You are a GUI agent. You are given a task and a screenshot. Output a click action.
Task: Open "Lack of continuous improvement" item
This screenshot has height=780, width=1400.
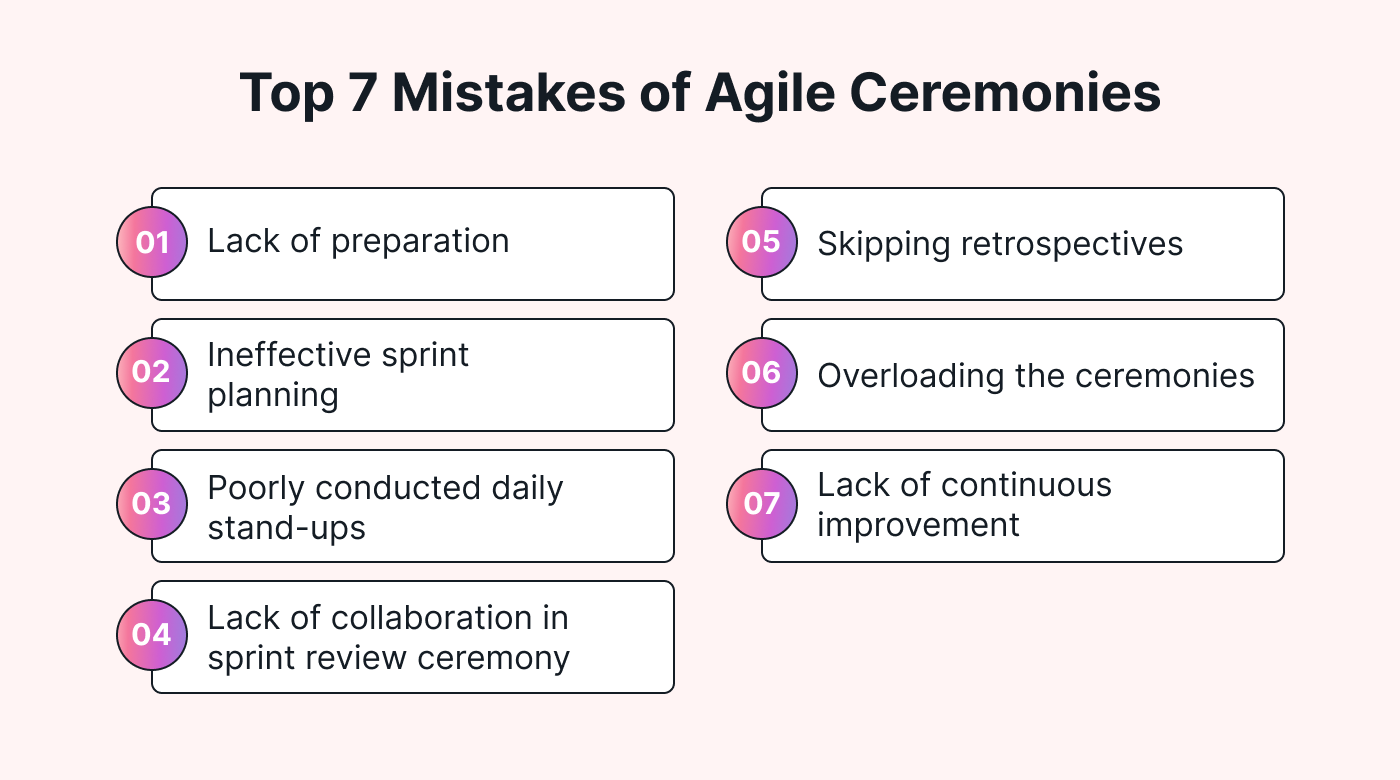(964, 504)
